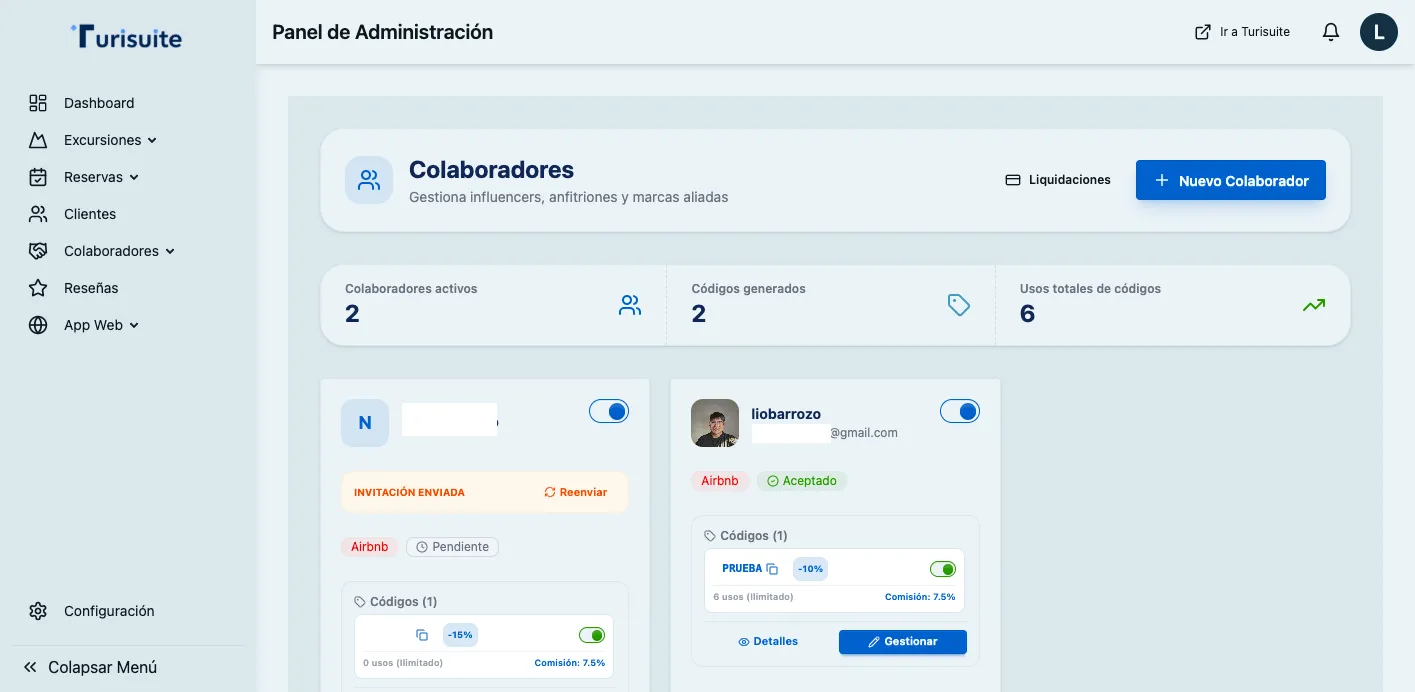Click Ir a Turisuite link
The image size is (1415, 692).
click(x=1243, y=32)
